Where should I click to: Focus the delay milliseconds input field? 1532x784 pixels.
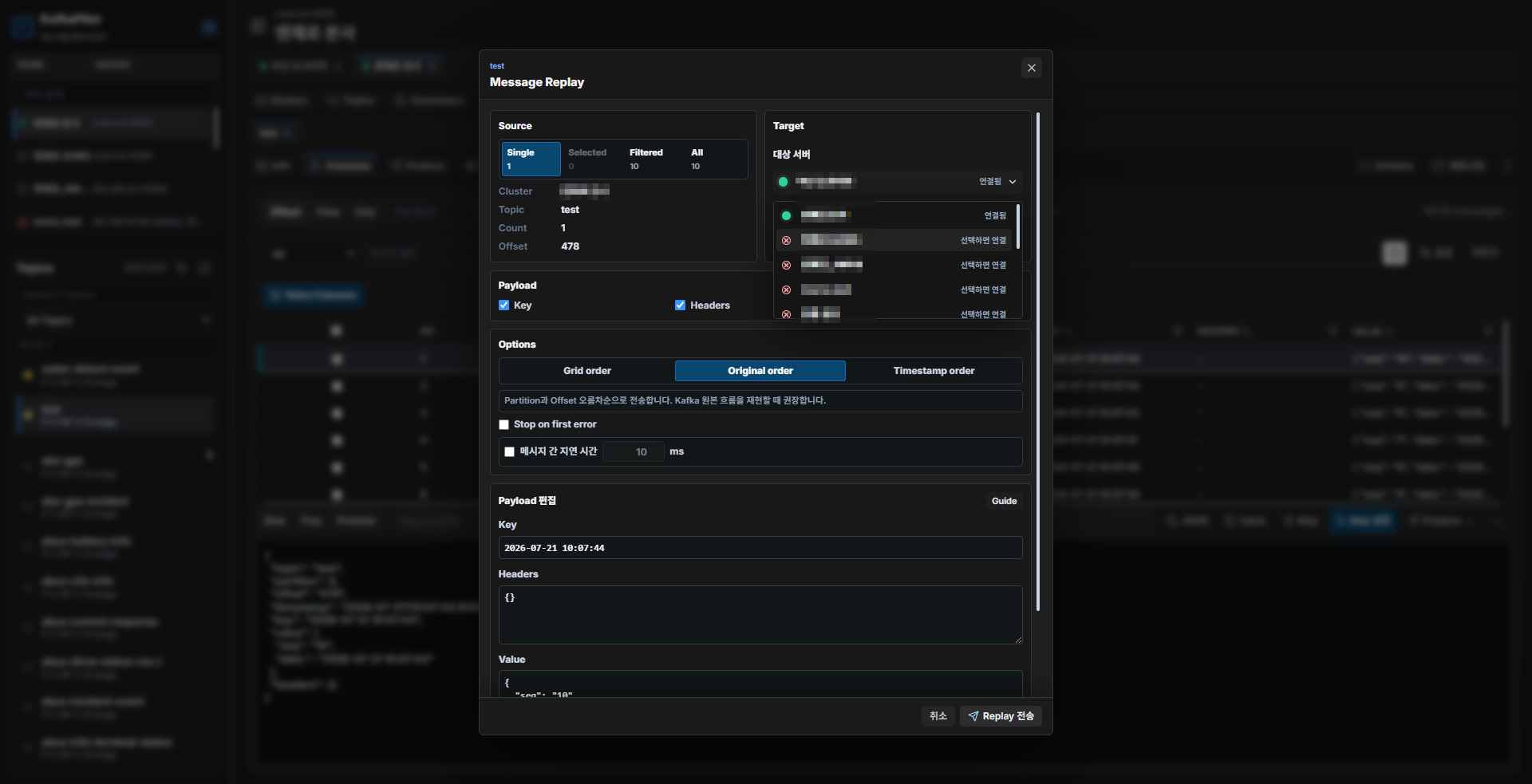[x=634, y=452]
